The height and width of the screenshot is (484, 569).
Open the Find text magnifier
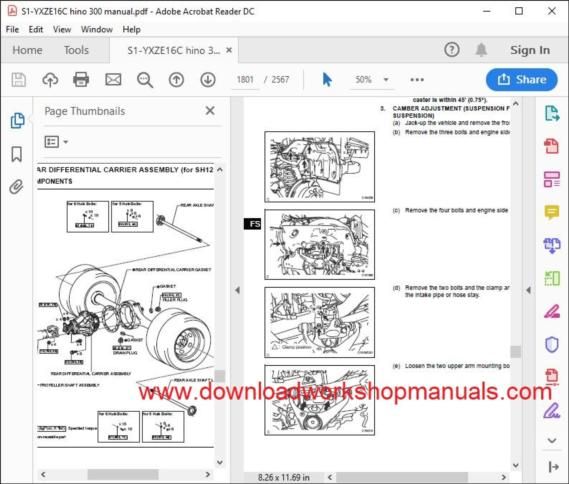tap(145, 80)
